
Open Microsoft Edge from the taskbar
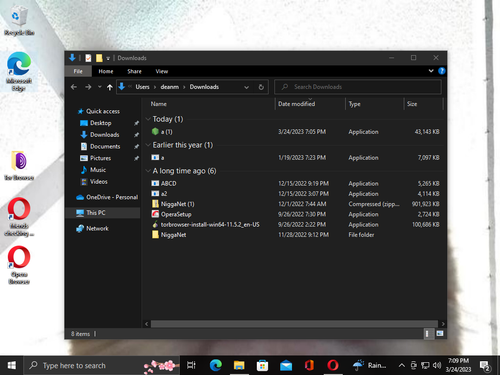[216, 365]
